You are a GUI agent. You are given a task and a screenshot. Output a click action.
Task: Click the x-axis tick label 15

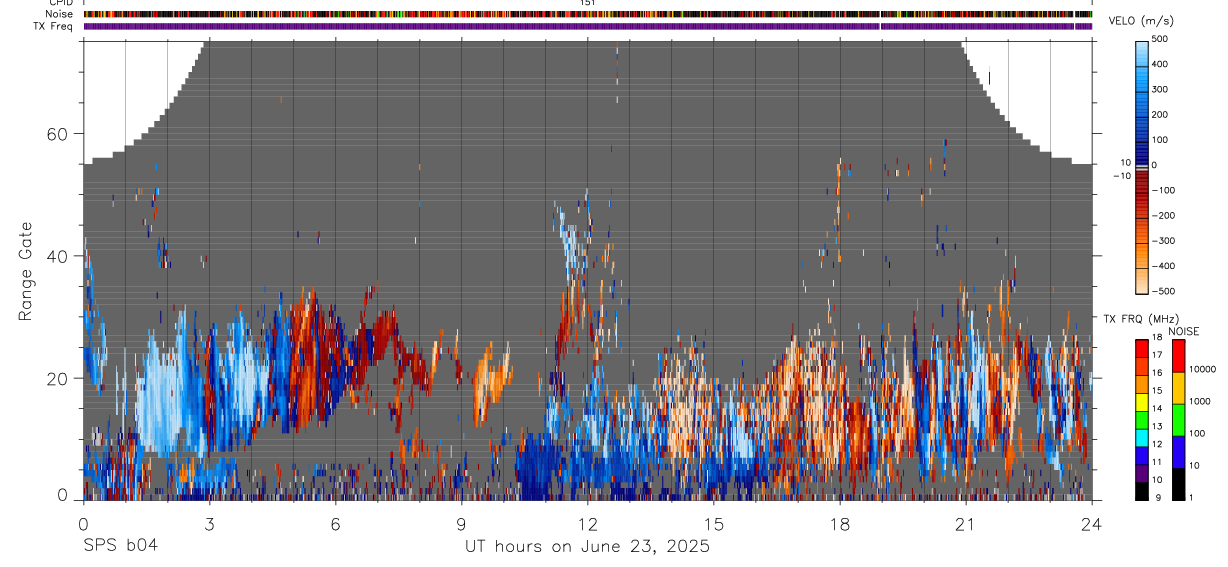tap(714, 523)
